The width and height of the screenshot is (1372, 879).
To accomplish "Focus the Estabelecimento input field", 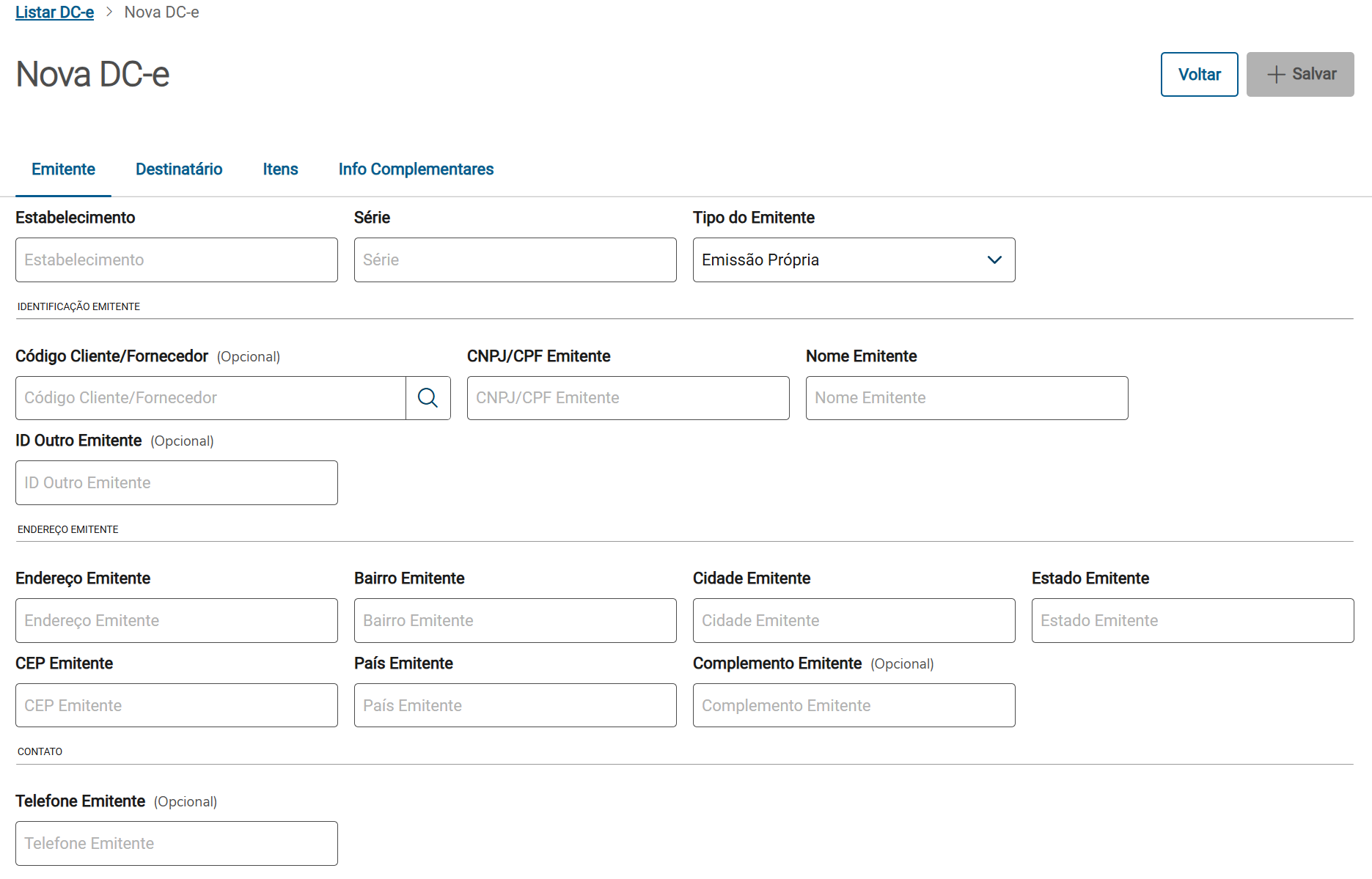I will 176,260.
